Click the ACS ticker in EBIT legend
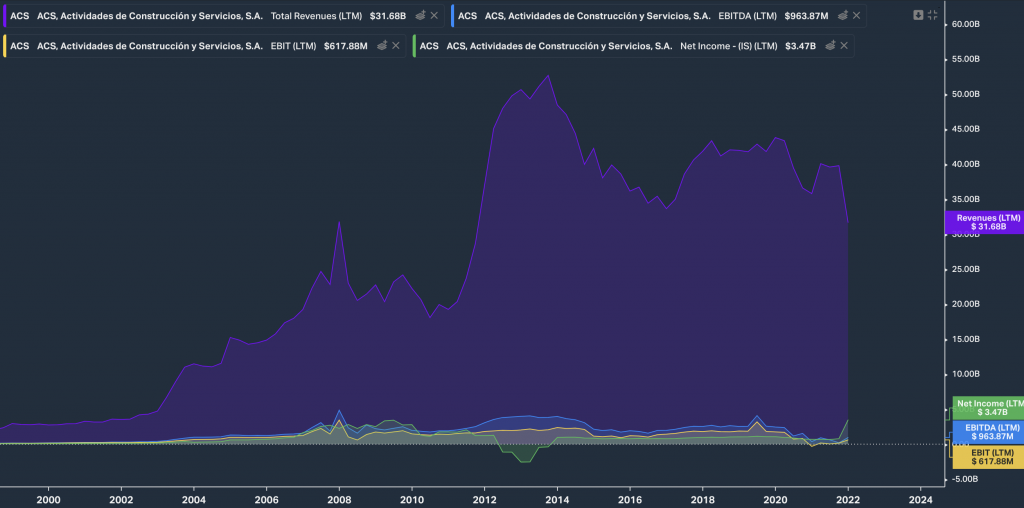This screenshot has height=508, width=1024. click(19, 46)
